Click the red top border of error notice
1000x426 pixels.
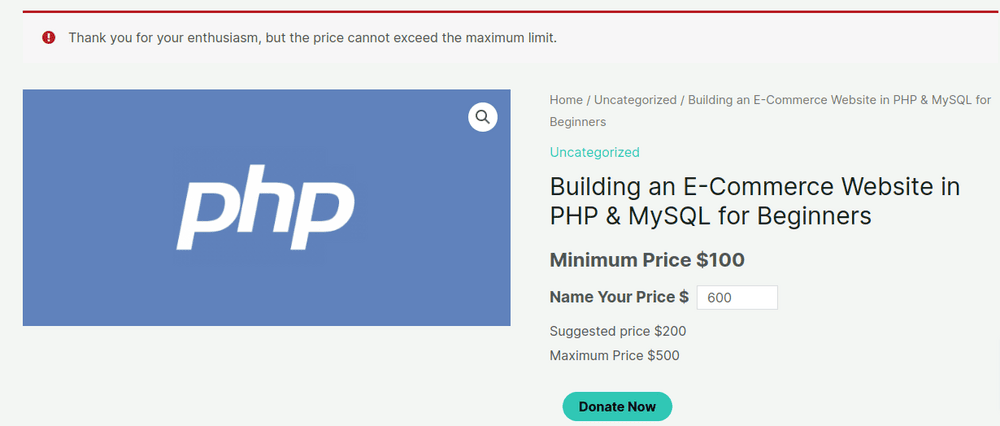(500, 12)
